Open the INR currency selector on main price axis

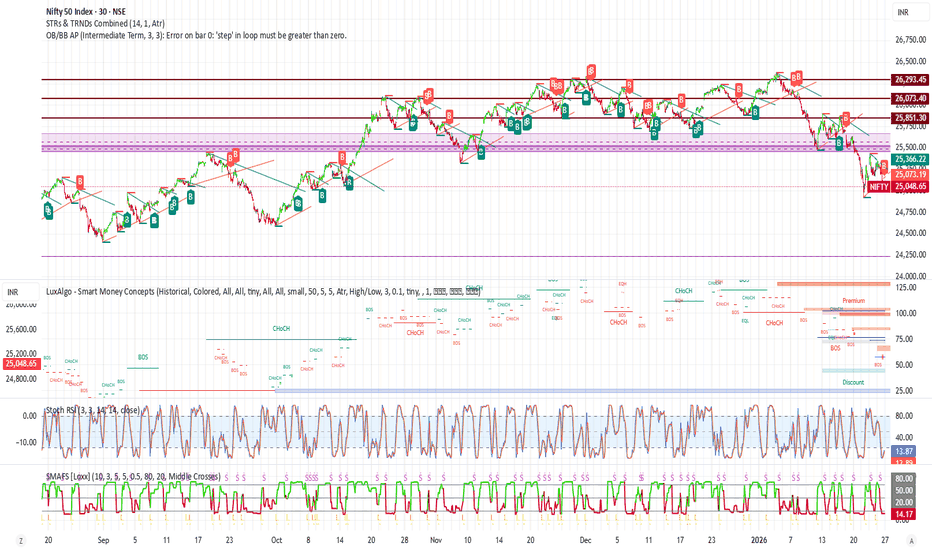(903, 12)
